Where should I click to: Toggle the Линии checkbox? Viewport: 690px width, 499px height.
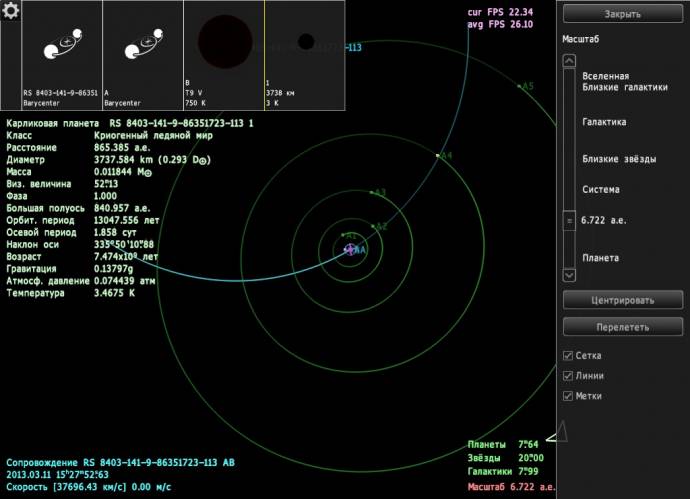coord(568,376)
